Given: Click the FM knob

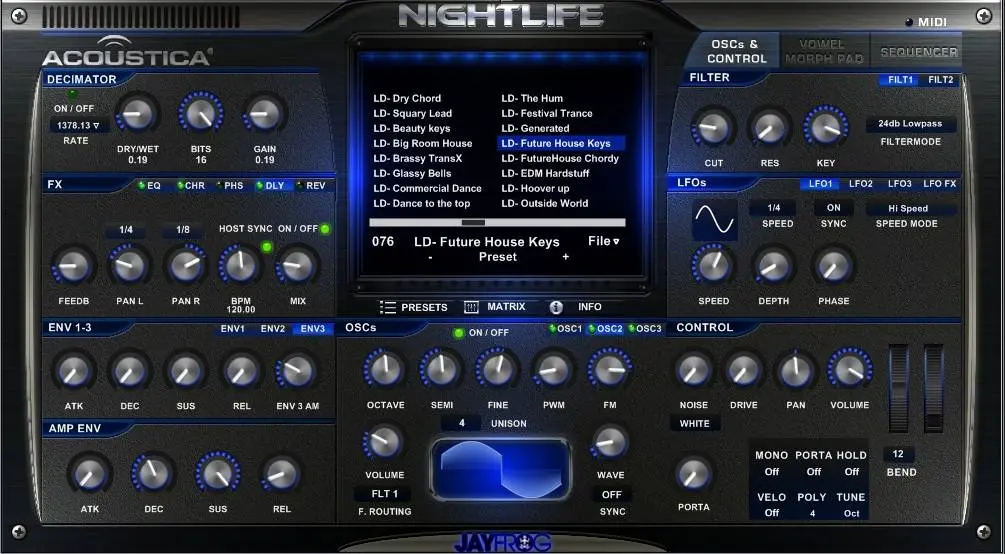Looking at the screenshot, I should click(610, 370).
